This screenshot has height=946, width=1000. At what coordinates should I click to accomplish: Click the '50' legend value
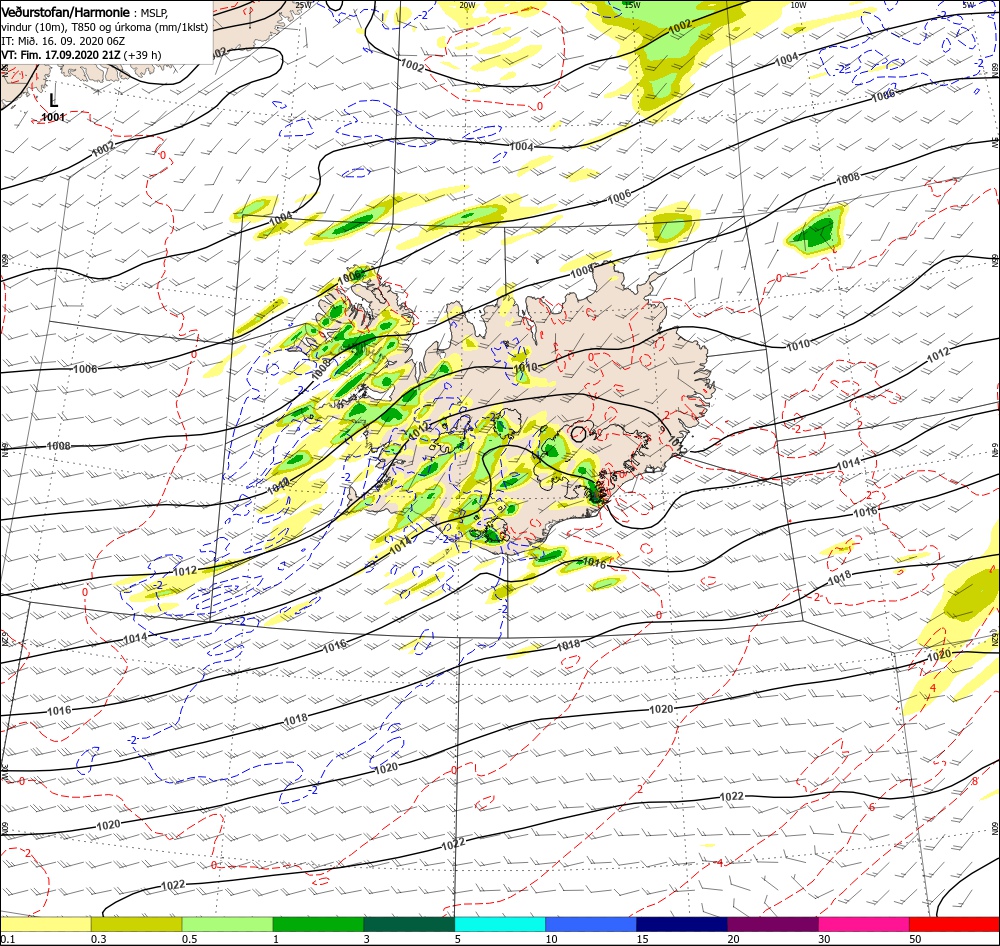pyautogui.click(x=915, y=939)
